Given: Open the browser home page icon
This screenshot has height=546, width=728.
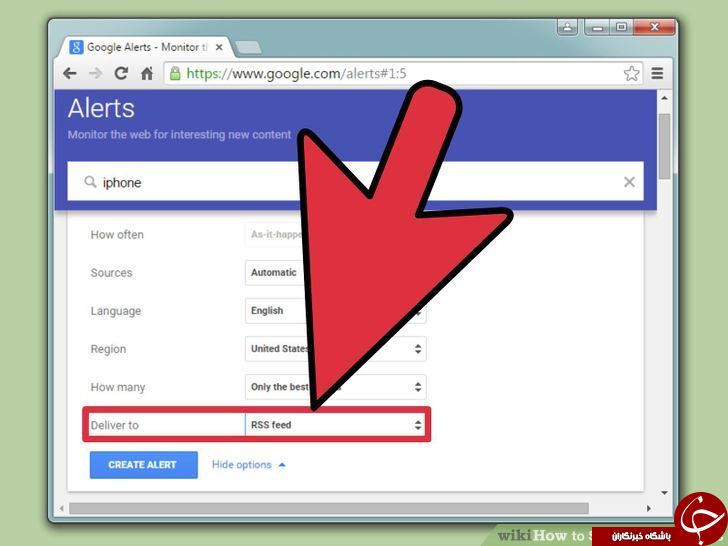Looking at the screenshot, I should click(x=147, y=73).
